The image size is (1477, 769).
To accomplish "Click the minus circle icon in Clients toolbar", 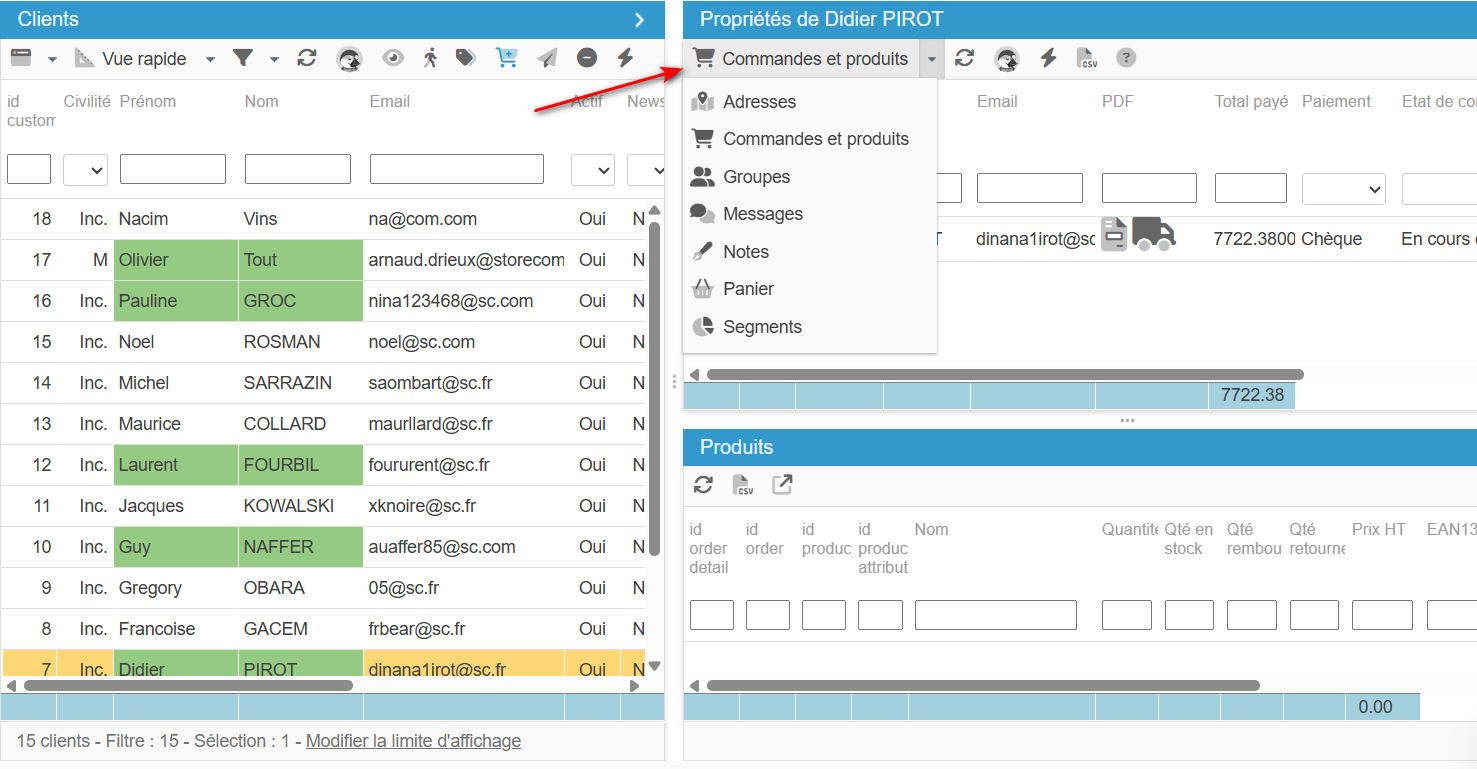I will click(587, 58).
